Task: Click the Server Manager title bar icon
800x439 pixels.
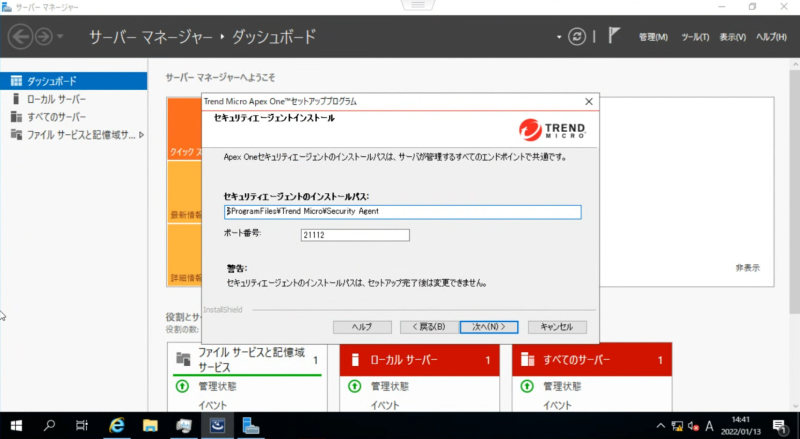Action: point(7,7)
